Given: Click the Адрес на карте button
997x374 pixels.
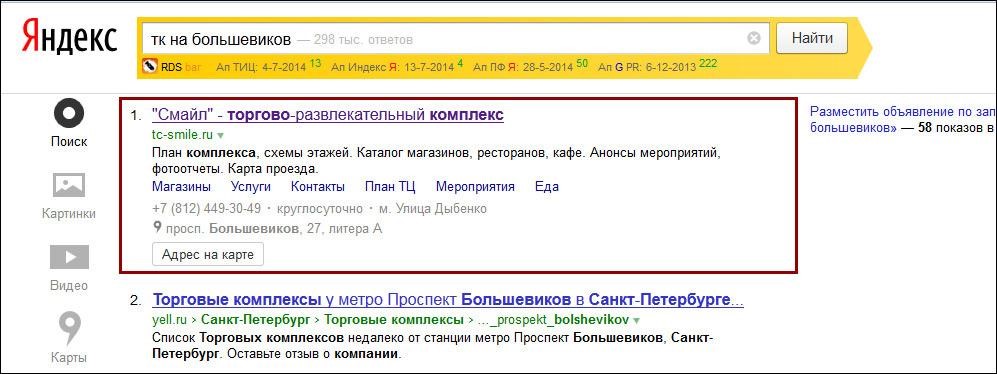Looking at the screenshot, I should coord(208,255).
